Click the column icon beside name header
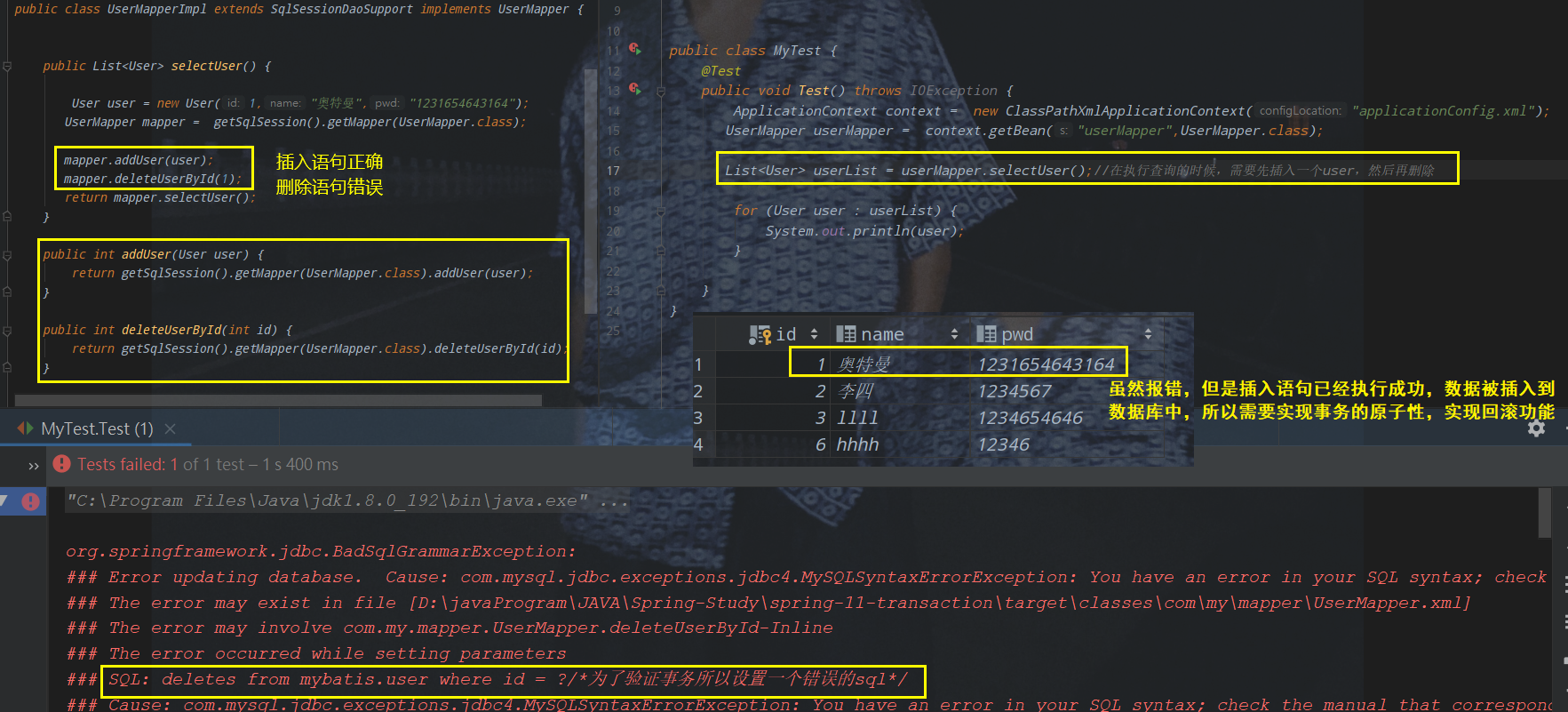This screenshot has height=712, width=1568. tap(846, 334)
